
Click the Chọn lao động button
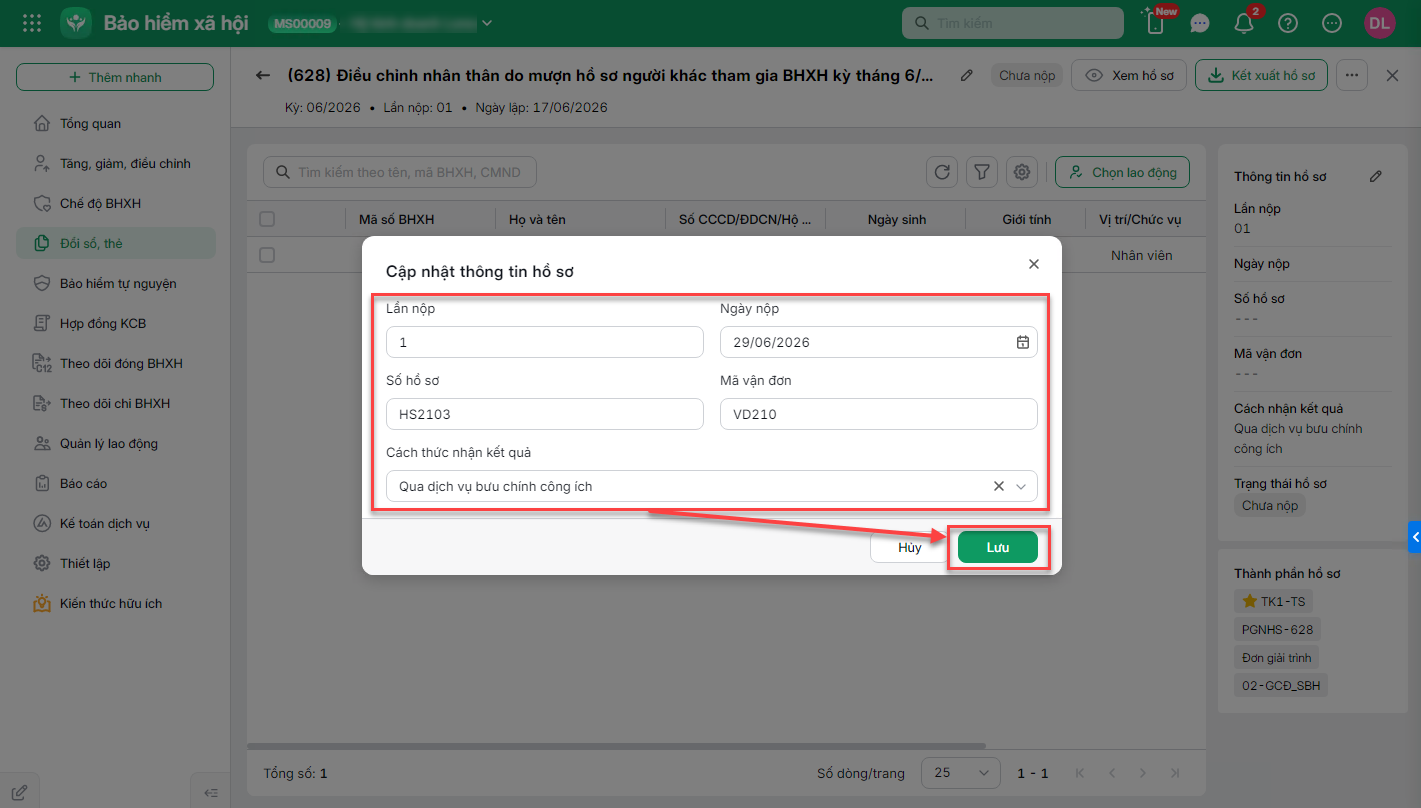pyautogui.click(x=1122, y=172)
